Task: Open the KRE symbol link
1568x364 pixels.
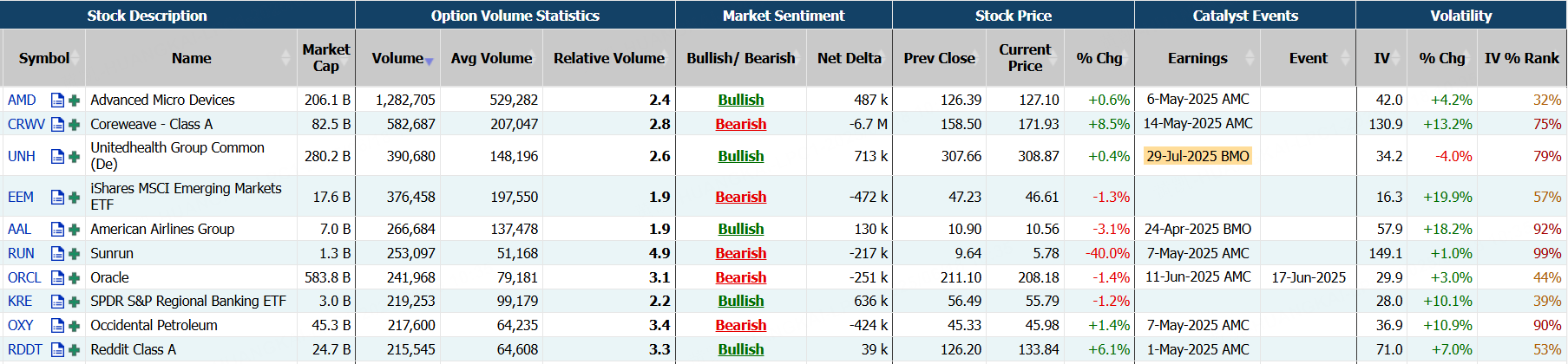Action: click(20, 302)
